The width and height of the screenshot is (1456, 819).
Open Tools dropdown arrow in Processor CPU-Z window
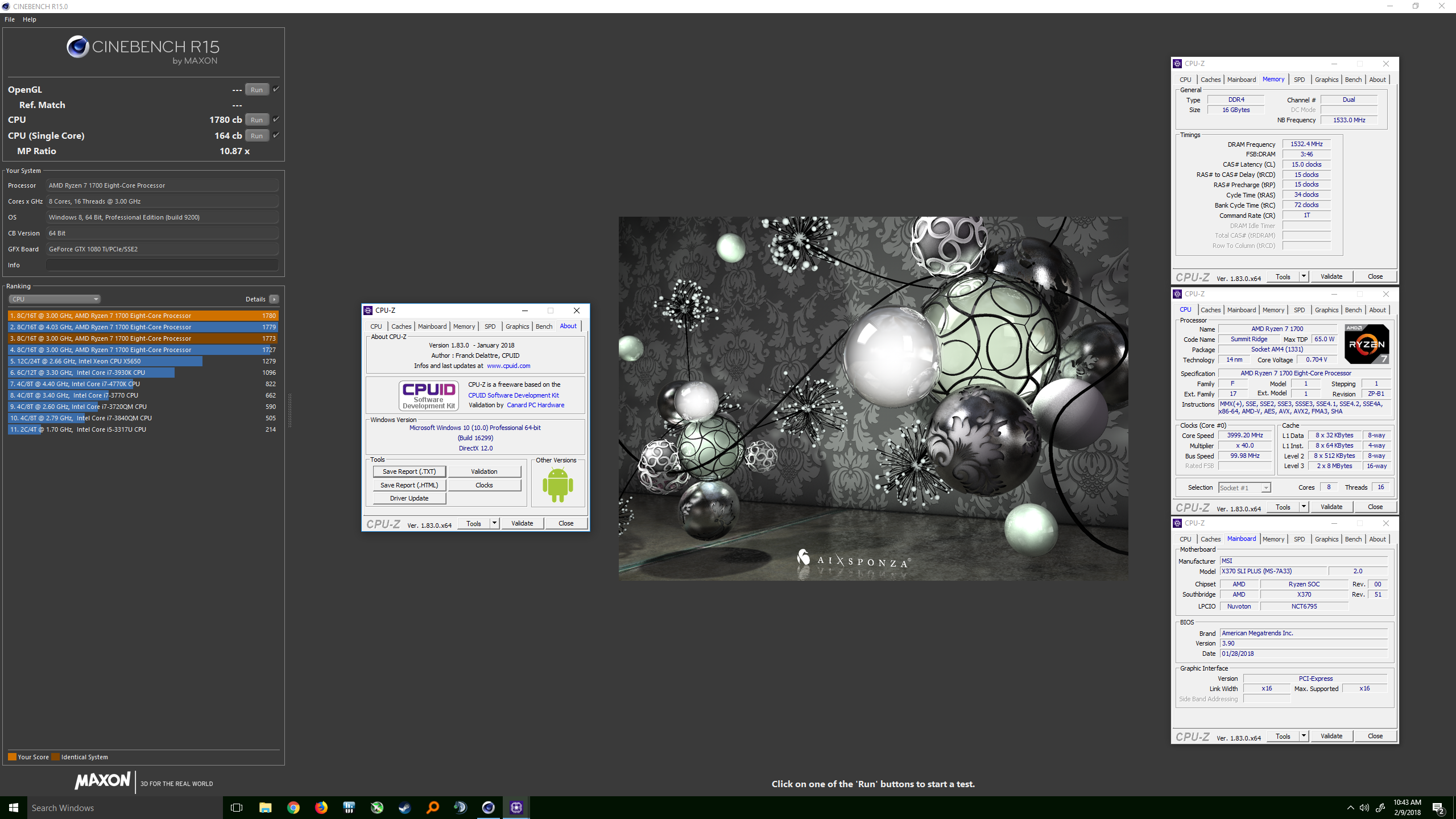[x=1304, y=507]
